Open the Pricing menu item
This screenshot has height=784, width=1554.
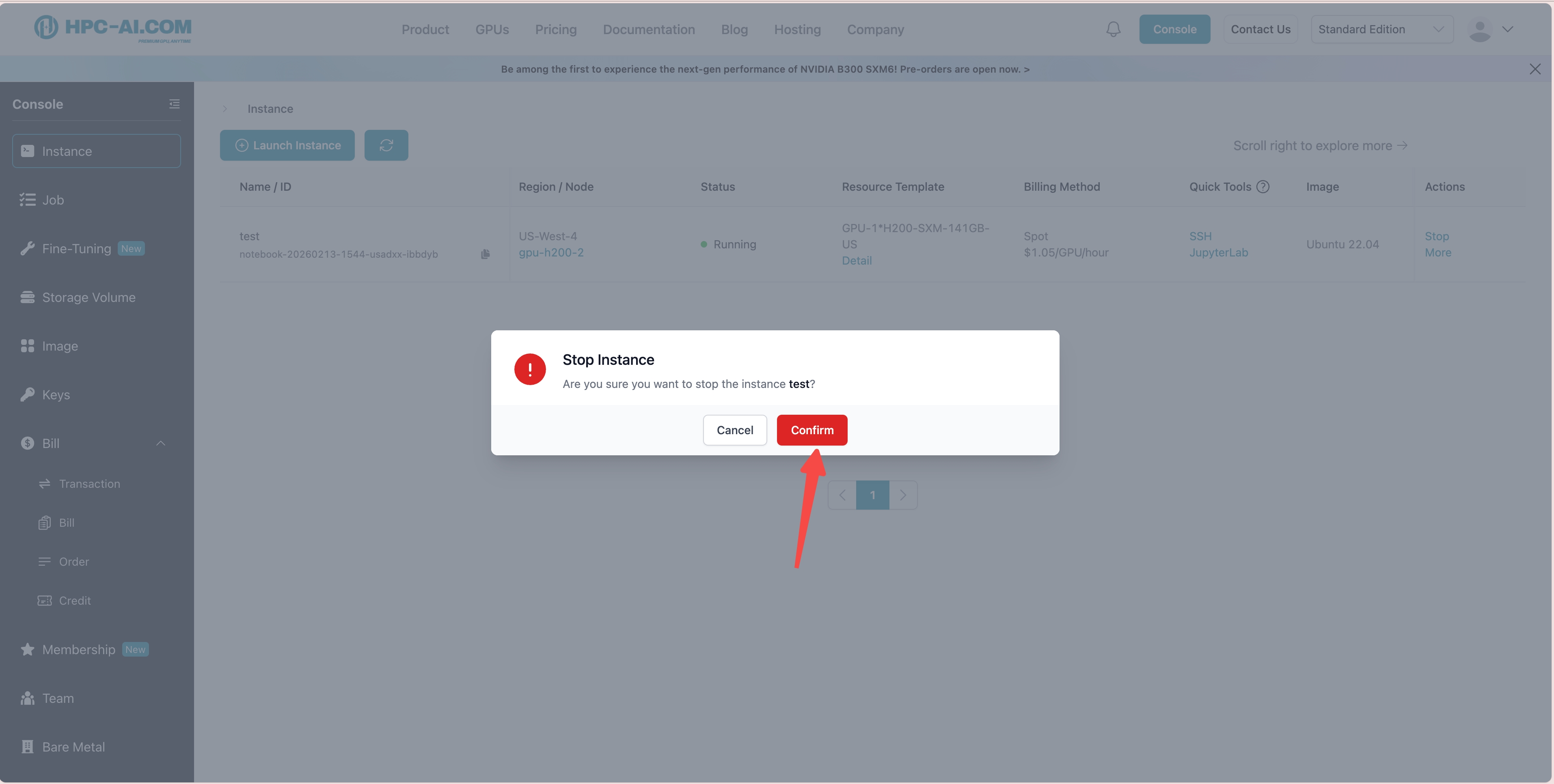click(x=556, y=30)
